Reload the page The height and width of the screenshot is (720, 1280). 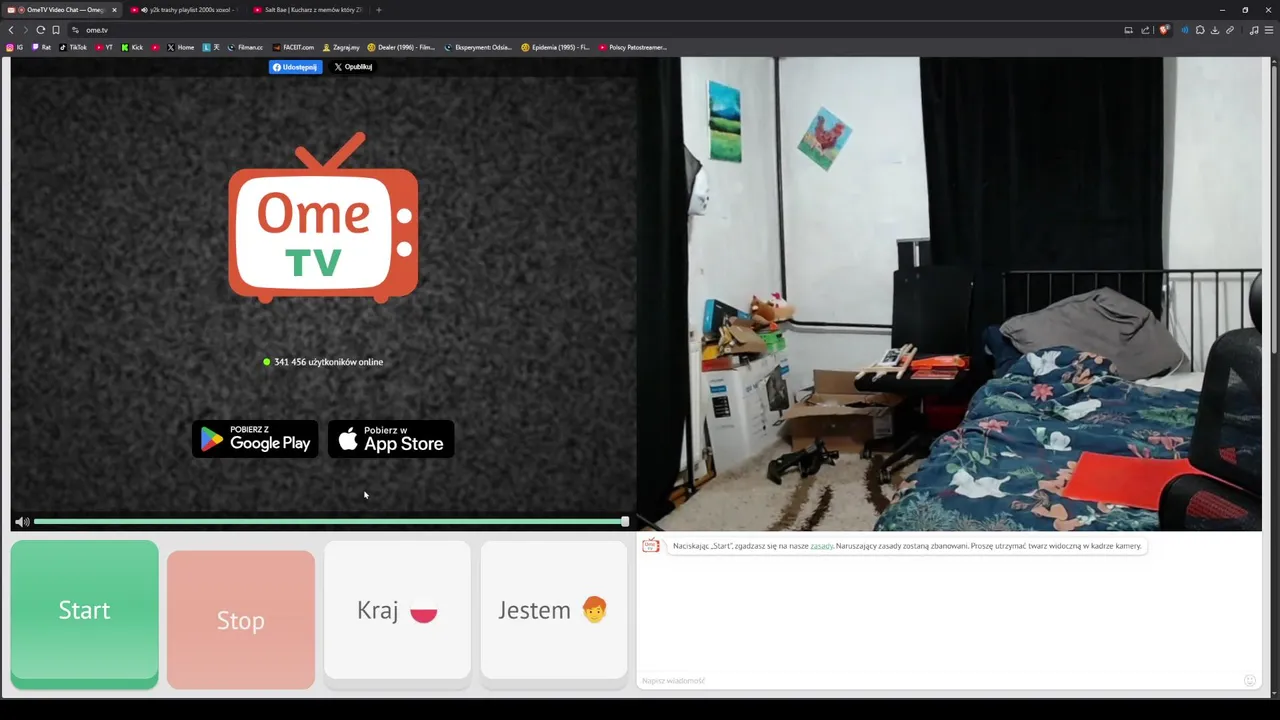(40, 30)
